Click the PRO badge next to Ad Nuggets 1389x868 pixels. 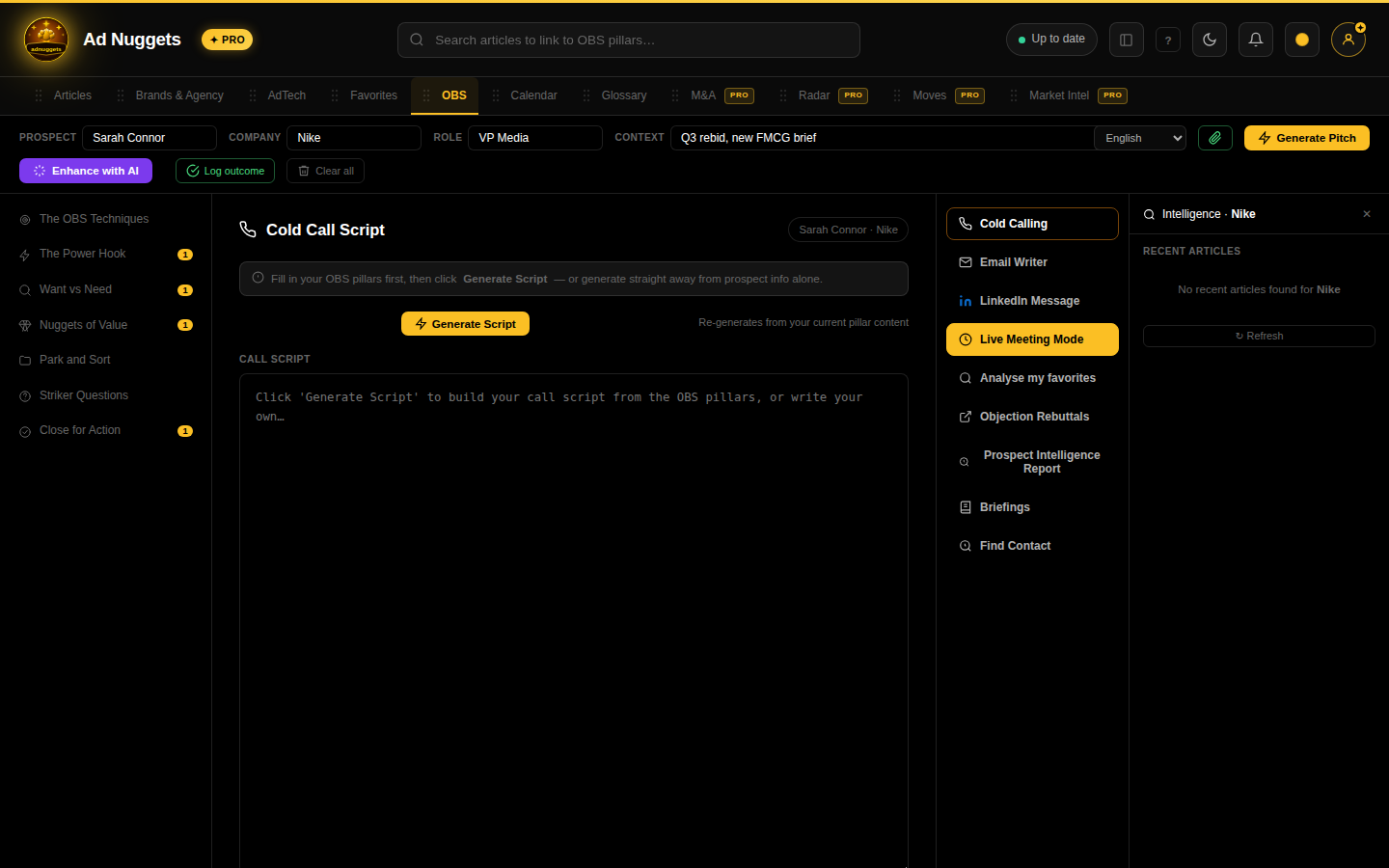[227, 40]
